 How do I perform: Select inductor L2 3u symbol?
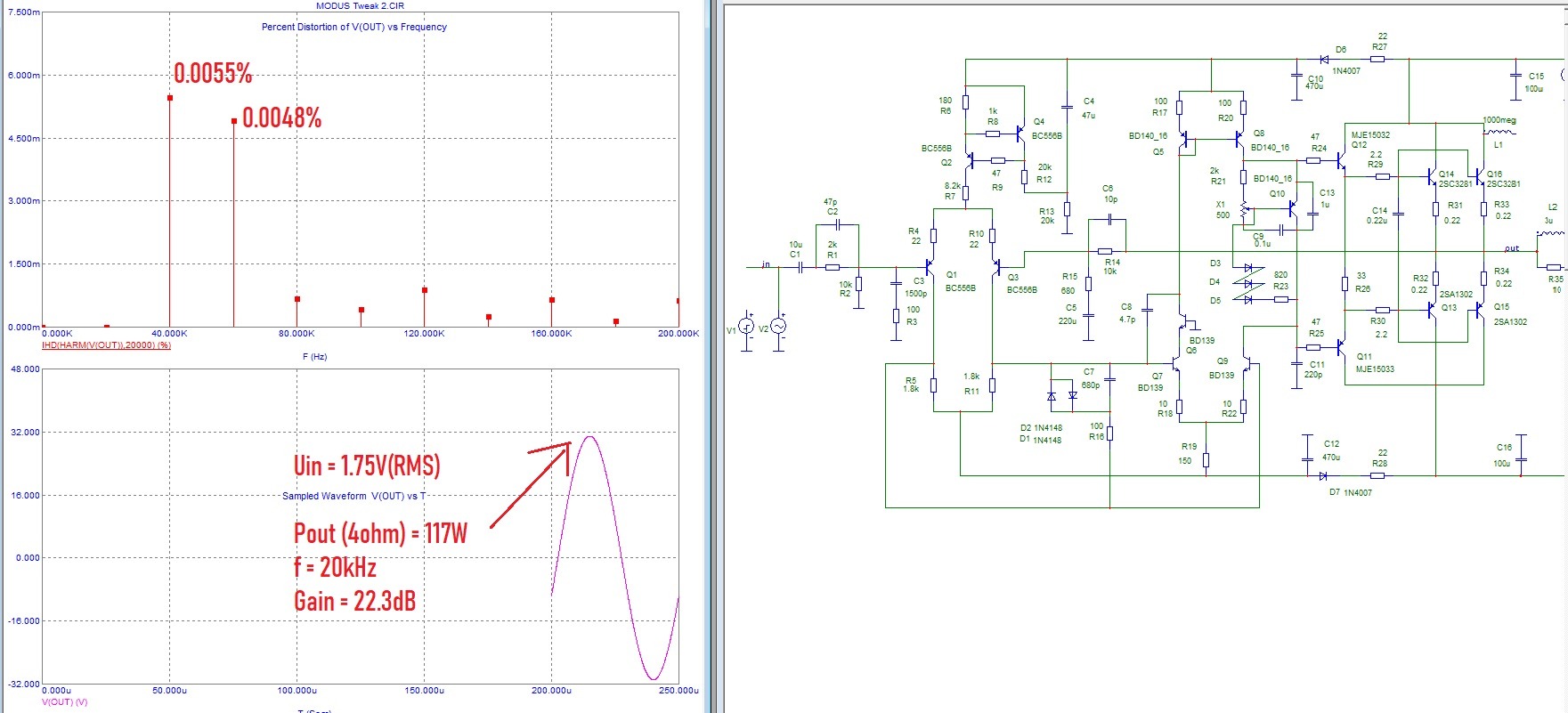[x=1550, y=233]
